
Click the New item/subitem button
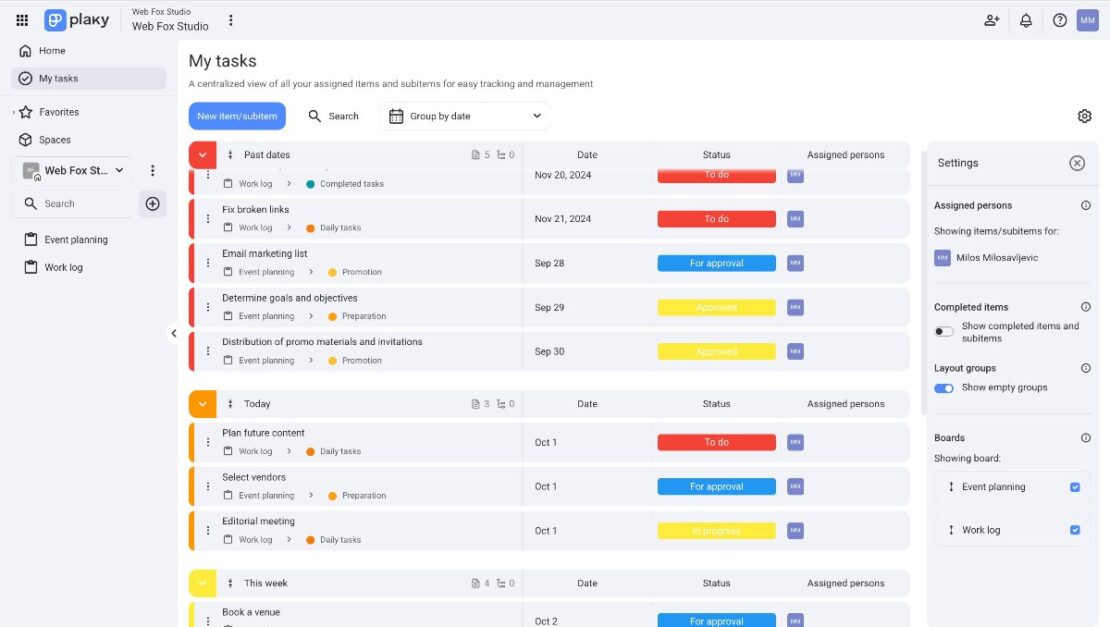click(x=236, y=115)
